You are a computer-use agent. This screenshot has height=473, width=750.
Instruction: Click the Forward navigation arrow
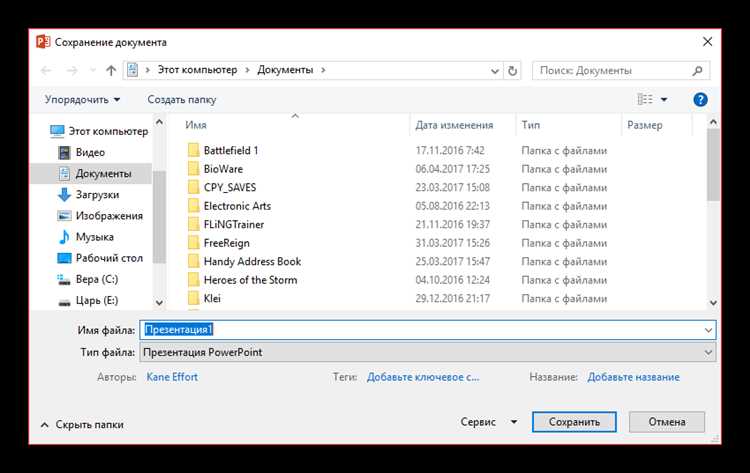click(x=72, y=71)
